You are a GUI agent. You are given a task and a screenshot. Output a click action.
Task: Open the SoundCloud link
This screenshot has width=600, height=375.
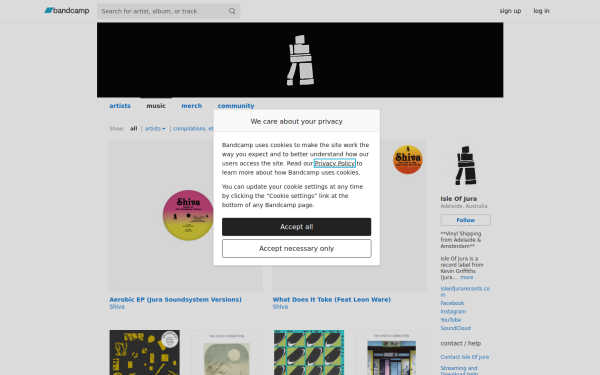[x=456, y=328]
